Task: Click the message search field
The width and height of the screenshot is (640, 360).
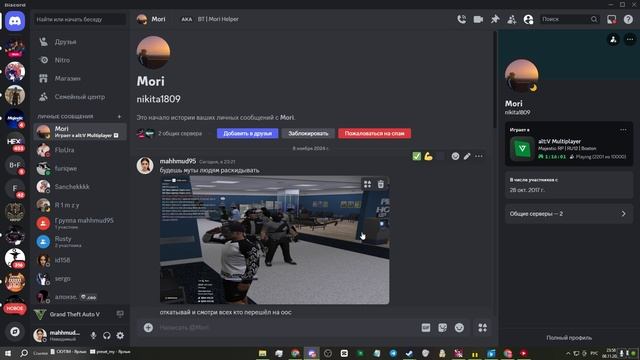Action: pyautogui.click(x=569, y=19)
